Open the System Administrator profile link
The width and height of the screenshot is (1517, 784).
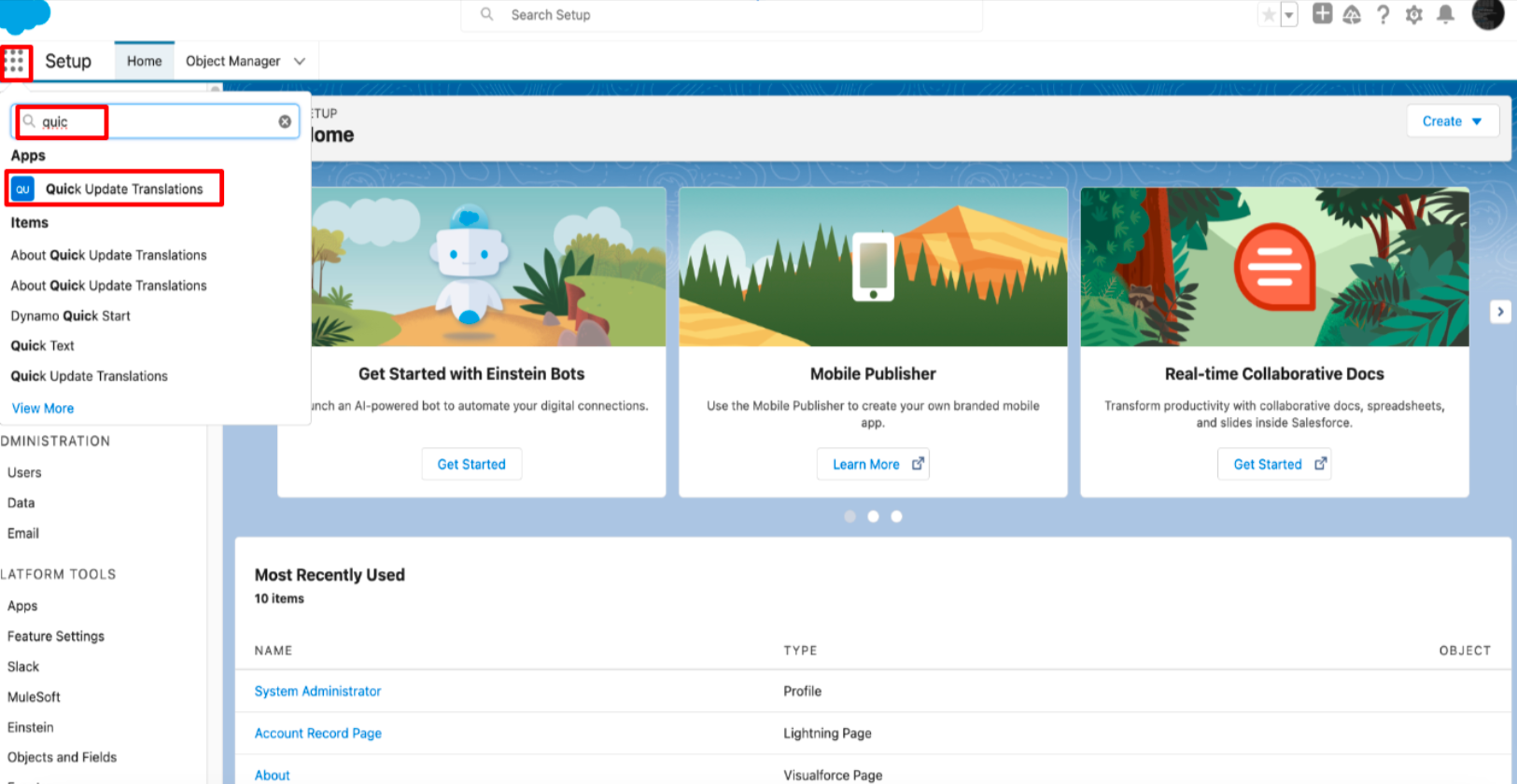317,691
